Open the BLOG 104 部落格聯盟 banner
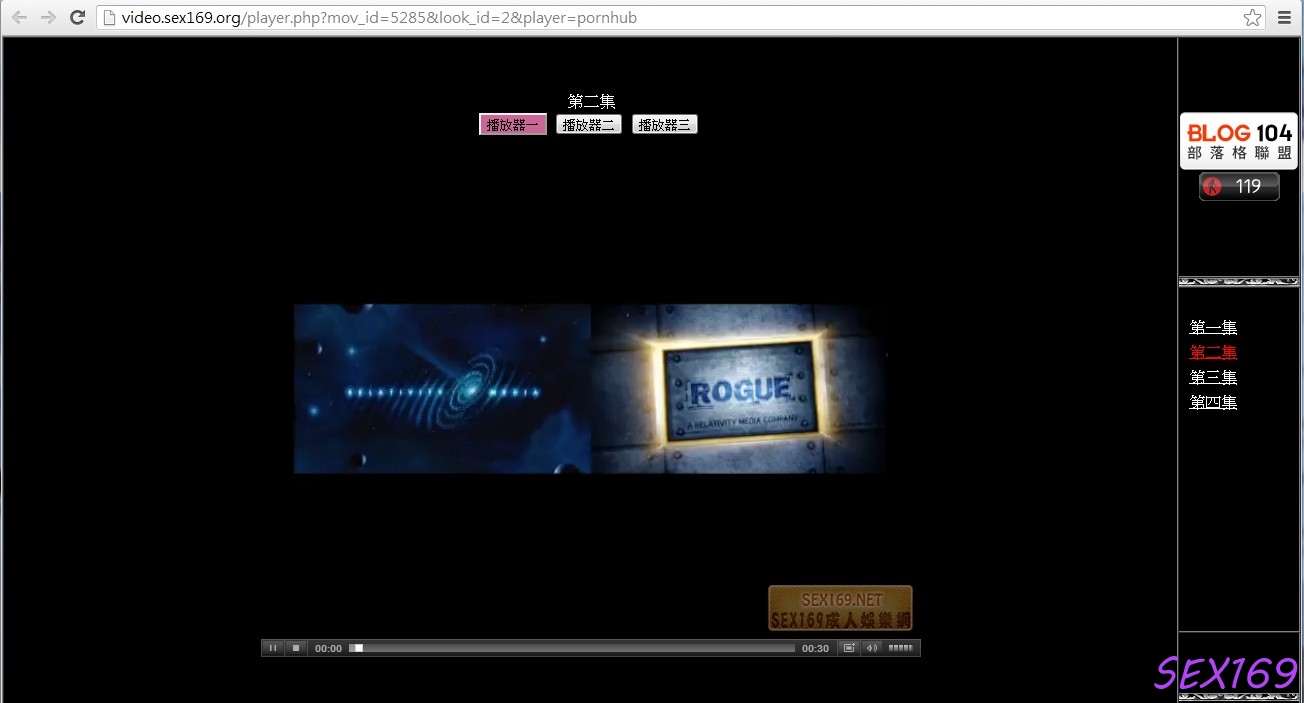Screen dimensions: 1304x703 tap(1239, 141)
